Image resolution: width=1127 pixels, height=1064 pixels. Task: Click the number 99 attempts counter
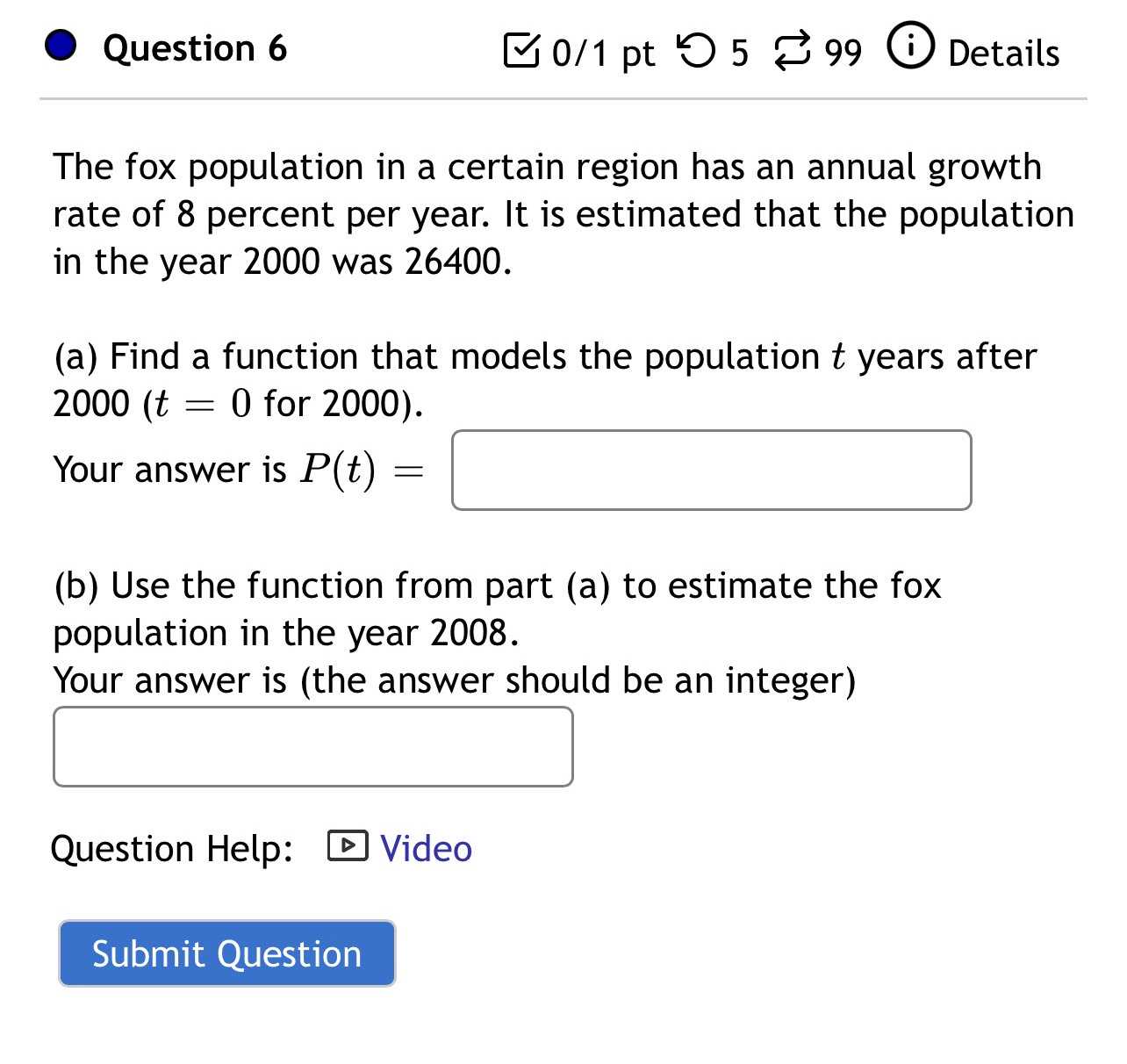coord(842,53)
